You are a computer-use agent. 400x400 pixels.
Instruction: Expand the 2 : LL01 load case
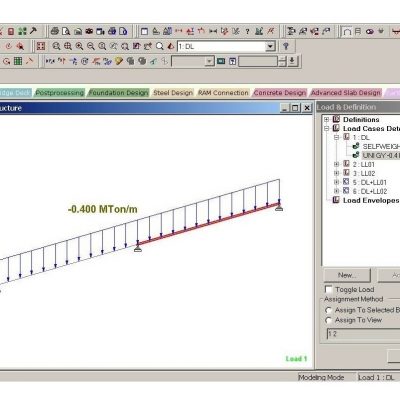337,164
